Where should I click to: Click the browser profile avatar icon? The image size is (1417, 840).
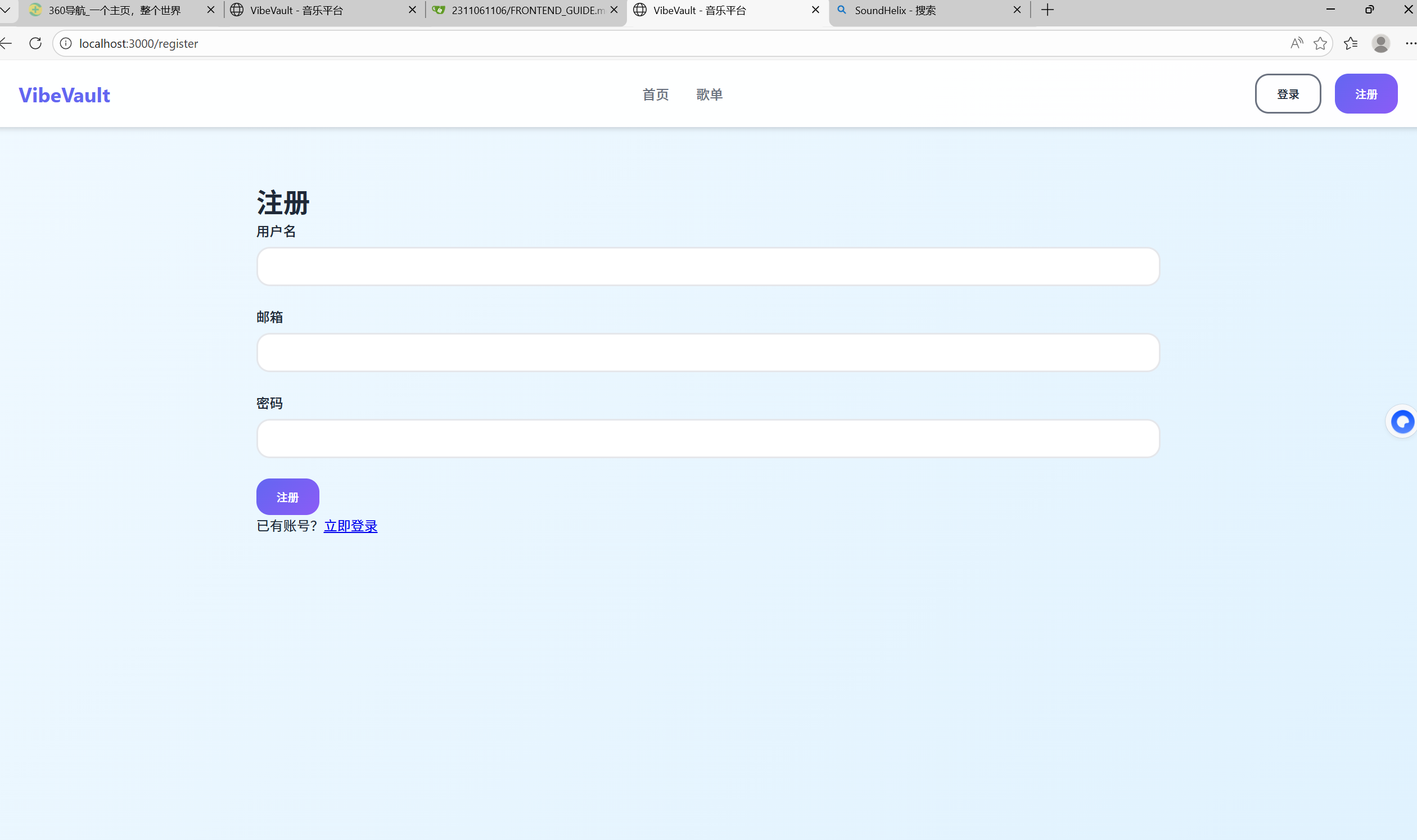click(1381, 44)
